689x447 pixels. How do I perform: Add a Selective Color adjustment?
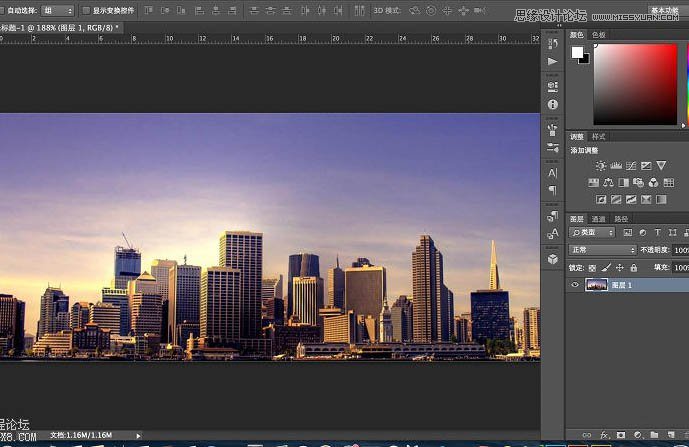point(646,200)
